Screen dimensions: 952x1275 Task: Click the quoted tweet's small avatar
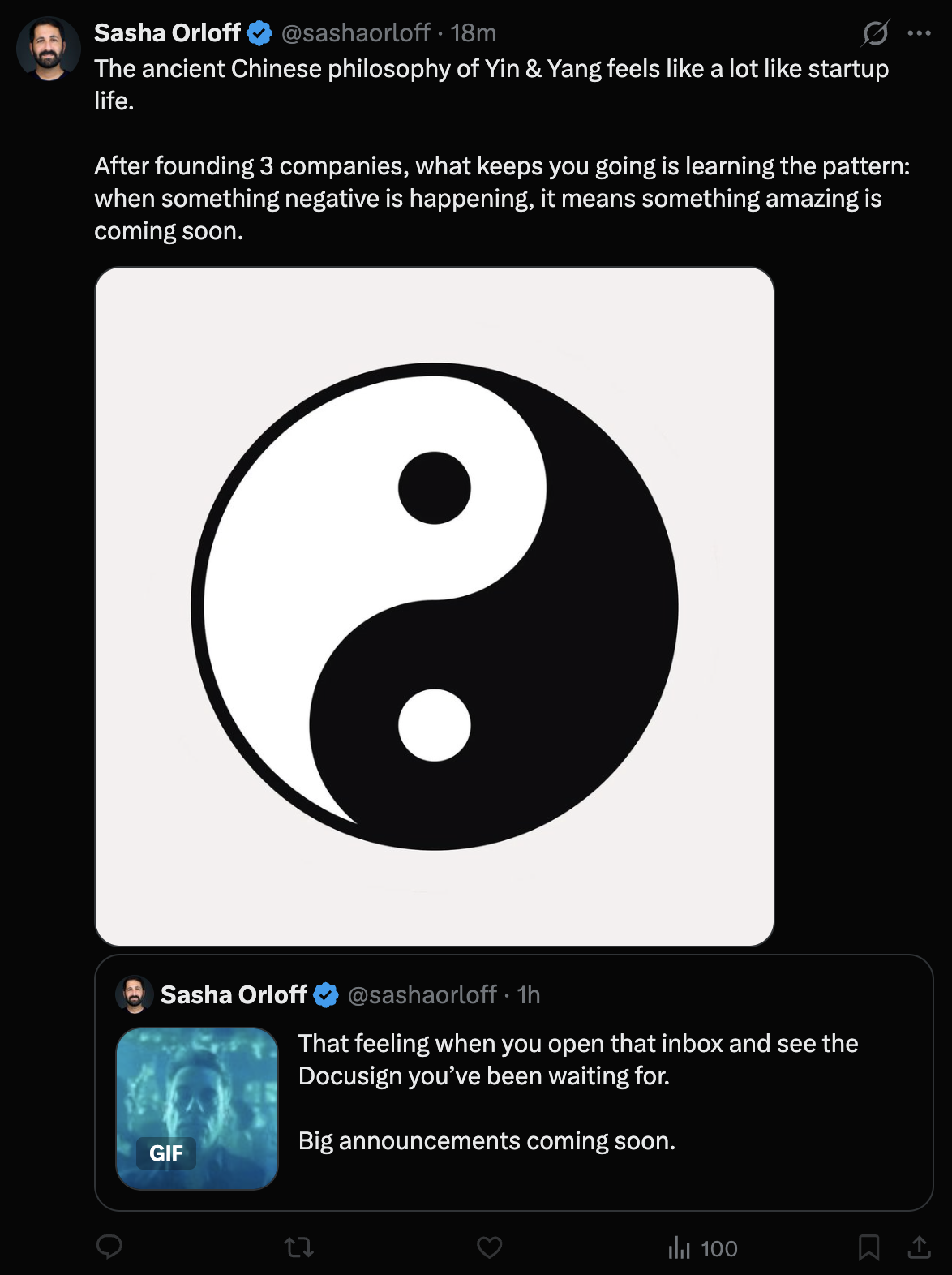click(x=135, y=994)
